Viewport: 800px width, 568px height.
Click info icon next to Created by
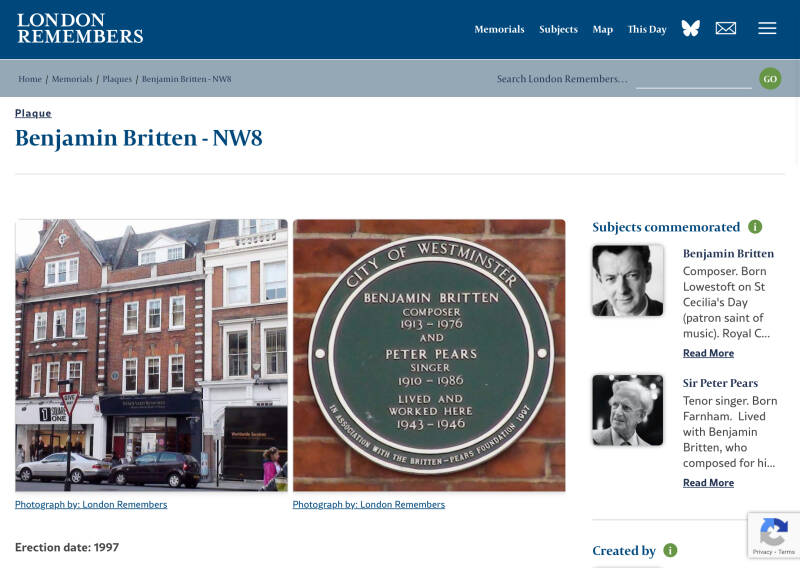coord(670,550)
